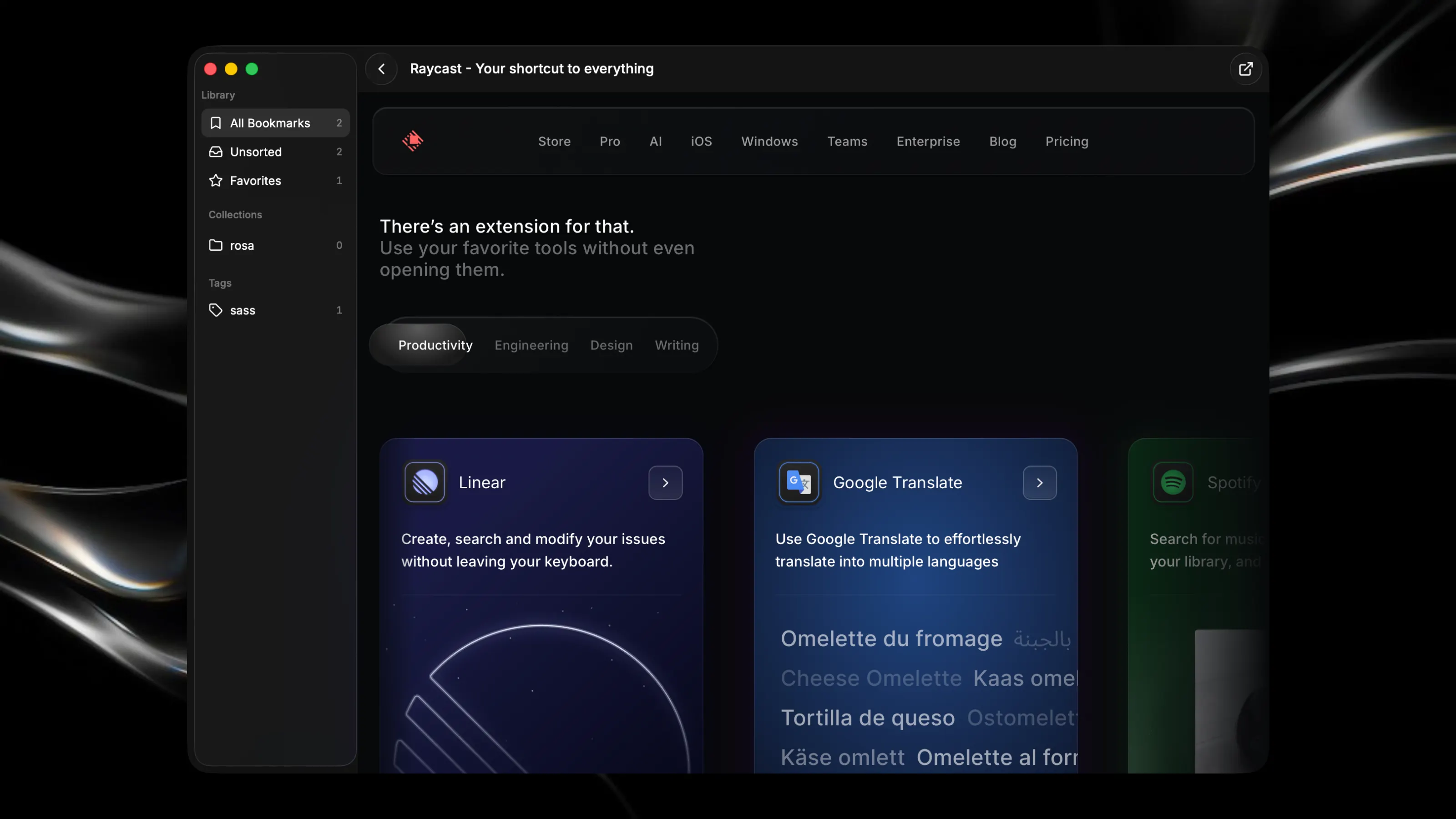Image resolution: width=1456 pixels, height=819 pixels.
Task: Click heading 'There's an extension for that.'
Action: tap(506, 226)
